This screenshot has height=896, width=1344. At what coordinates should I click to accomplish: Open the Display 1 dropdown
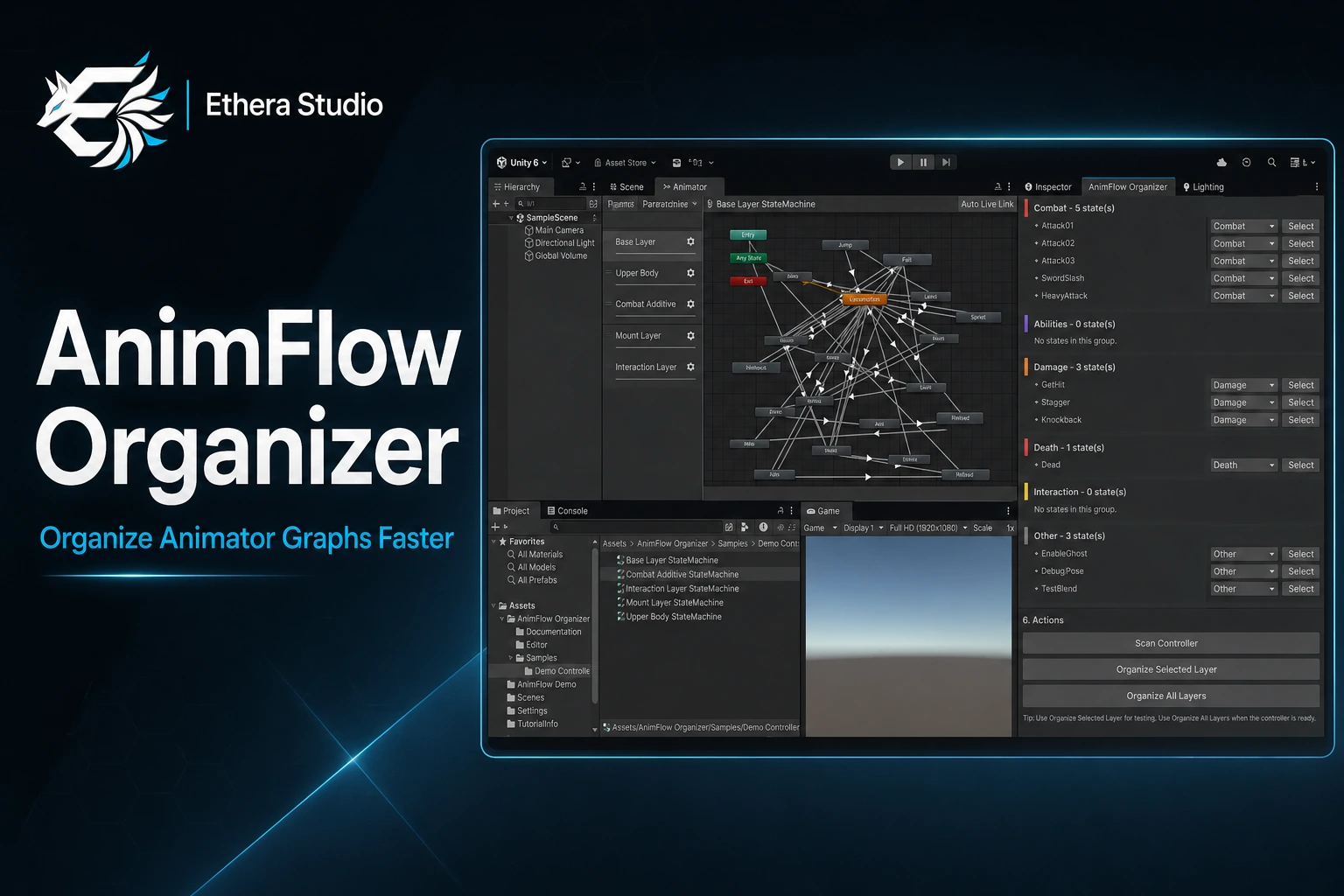(x=863, y=528)
